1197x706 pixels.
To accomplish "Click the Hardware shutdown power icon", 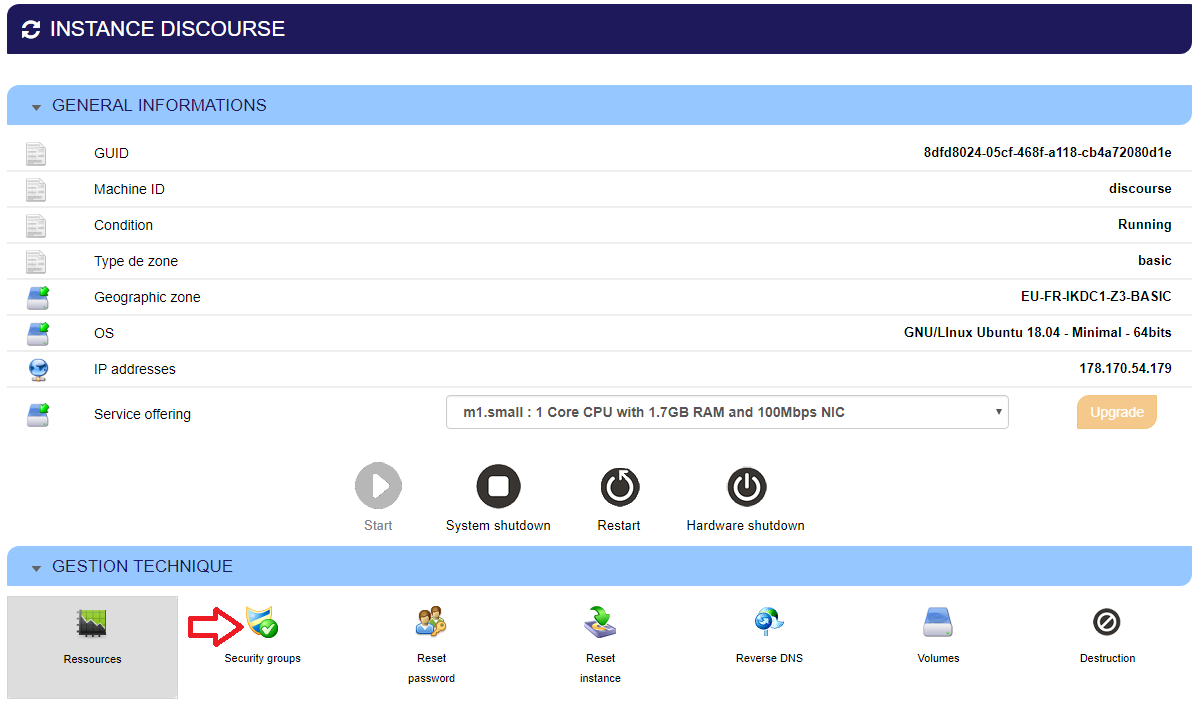I will coord(747,487).
